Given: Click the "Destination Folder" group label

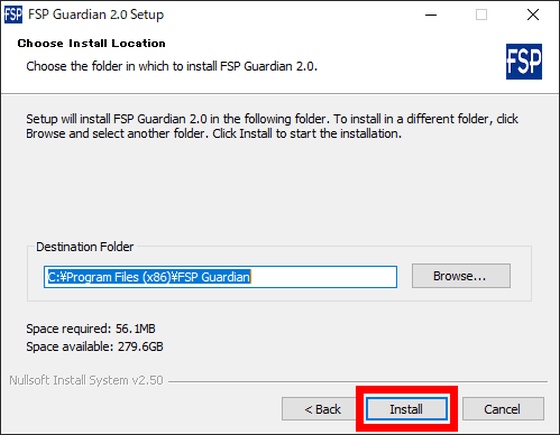Looking at the screenshot, I should [x=85, y=247].
